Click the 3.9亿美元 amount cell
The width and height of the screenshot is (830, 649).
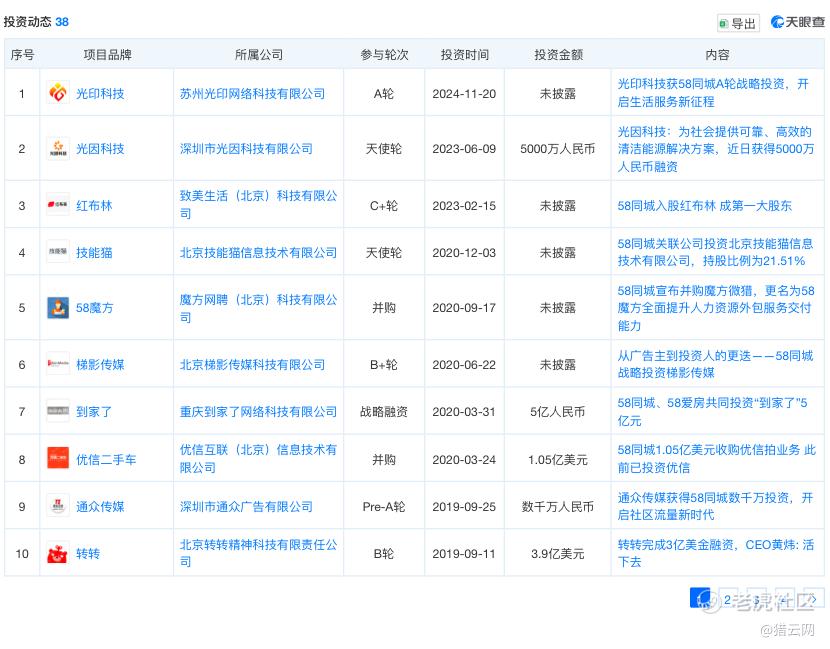coord(557,554)
